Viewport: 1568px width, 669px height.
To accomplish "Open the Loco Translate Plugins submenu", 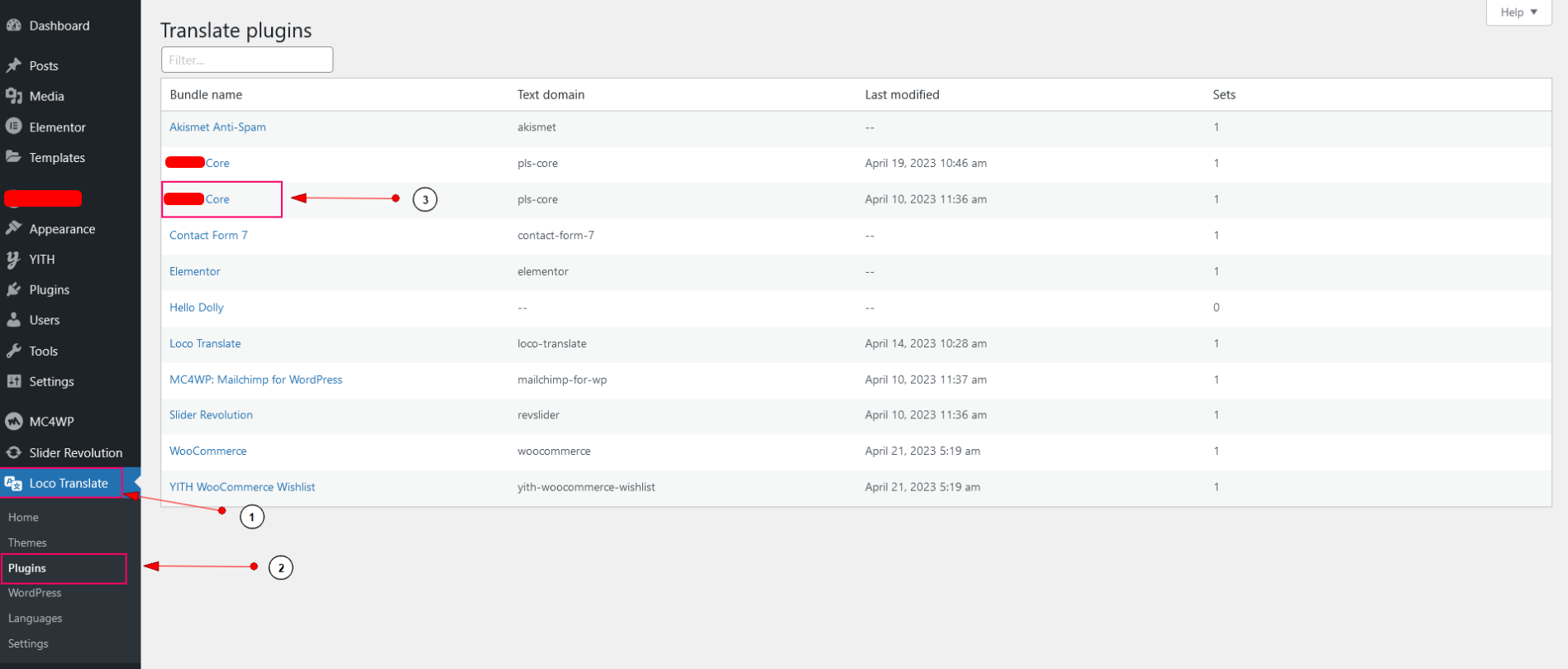I will [27, 568].
